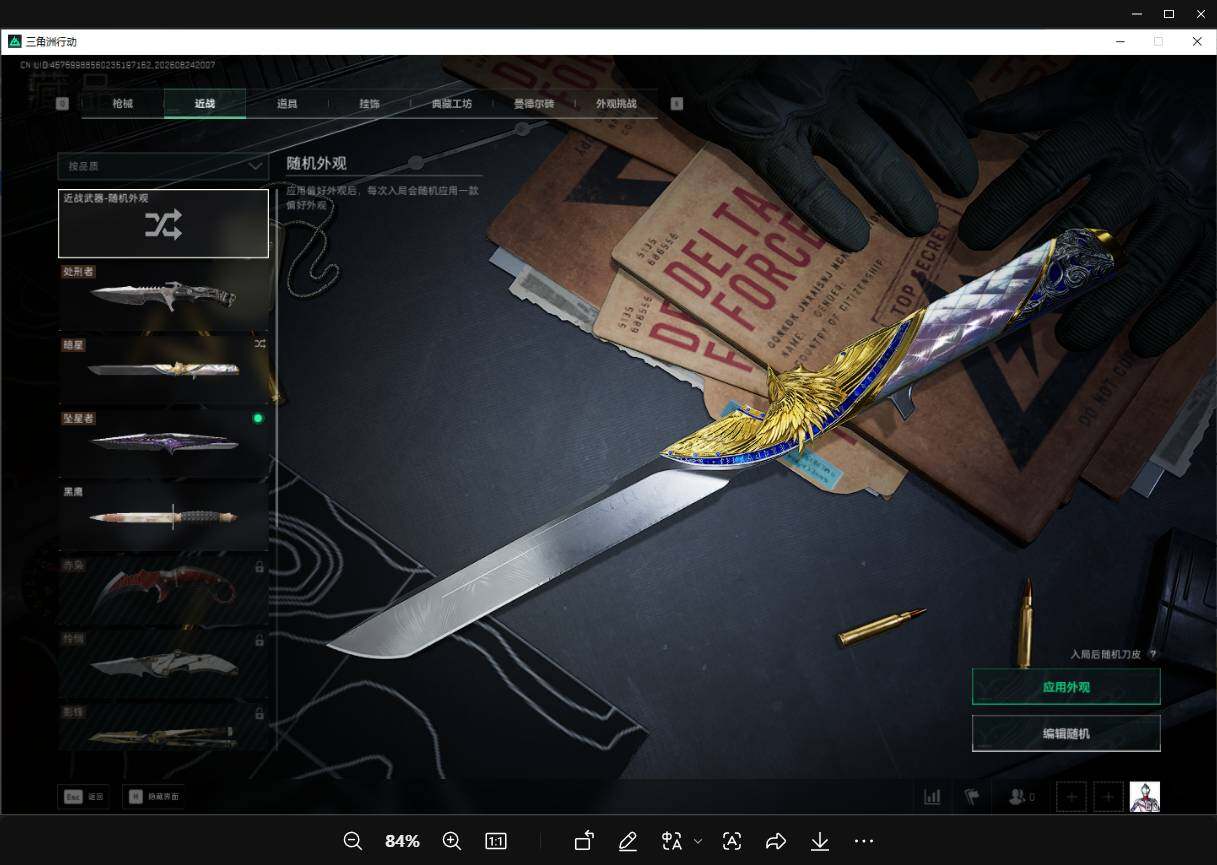Select the locked 赤枭 karambit skin
1217x865 pixels.
pyautogui.click(x=163, y=589)
